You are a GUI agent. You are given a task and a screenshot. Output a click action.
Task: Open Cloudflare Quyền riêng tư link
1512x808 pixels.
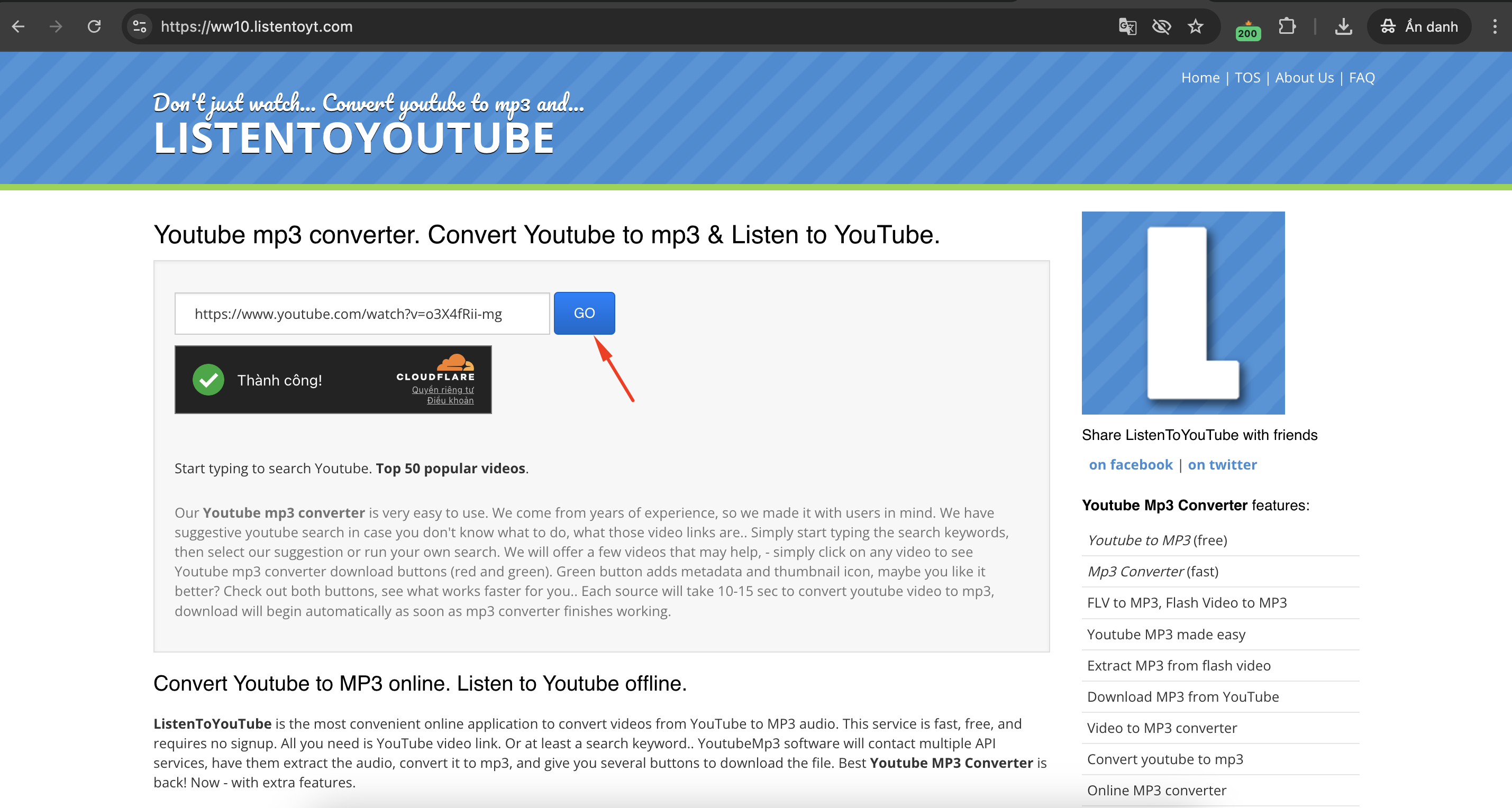tap(443, 390)
